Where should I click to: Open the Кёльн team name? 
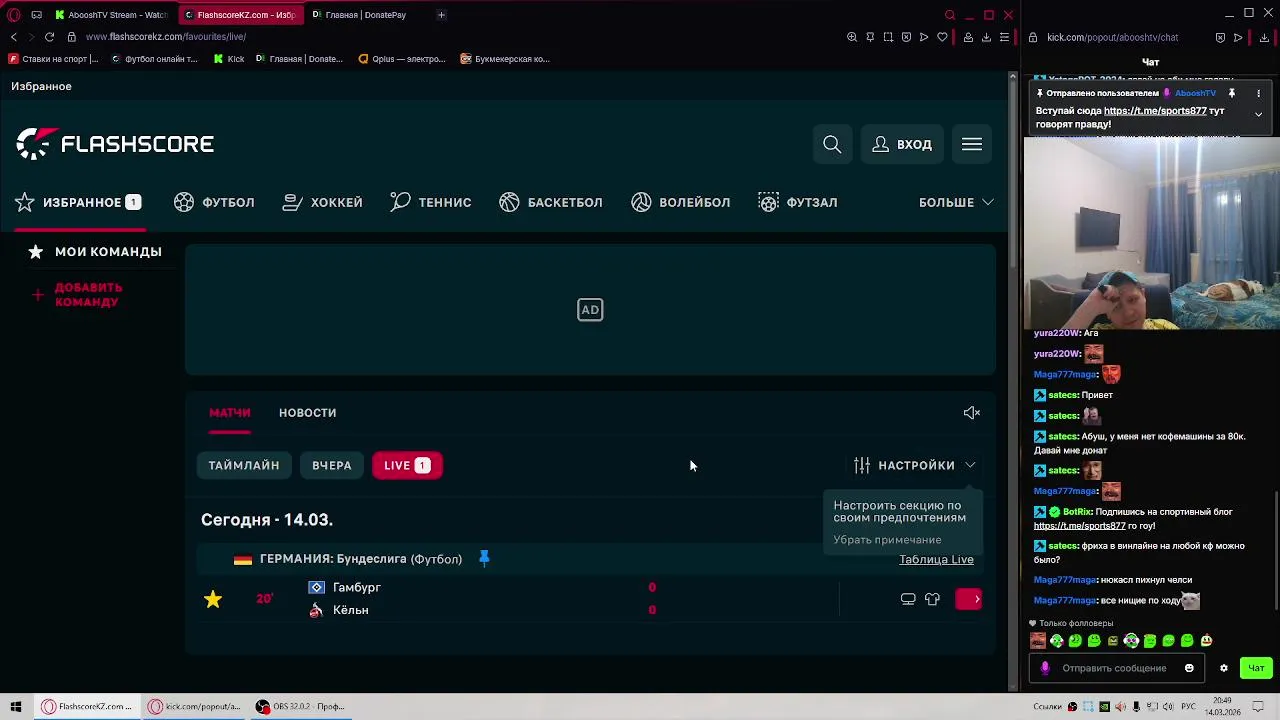pyautogui.click(x=350, y=610)
